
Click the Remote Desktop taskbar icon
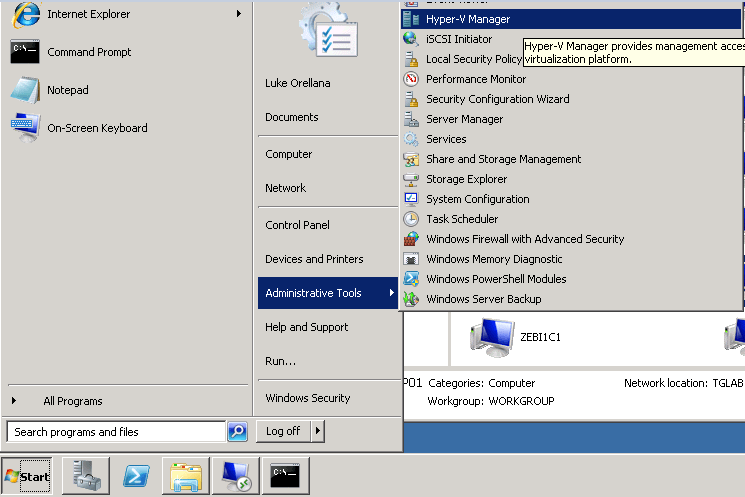pos(236,476)
